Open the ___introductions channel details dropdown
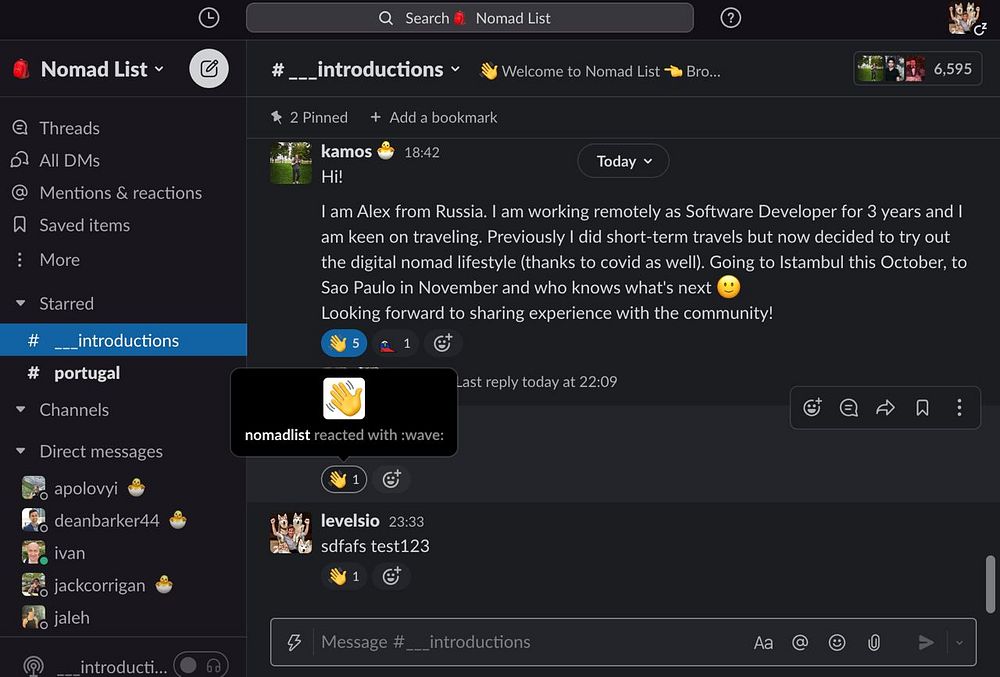Screen dimensions: 1000x677 [365, 69]
